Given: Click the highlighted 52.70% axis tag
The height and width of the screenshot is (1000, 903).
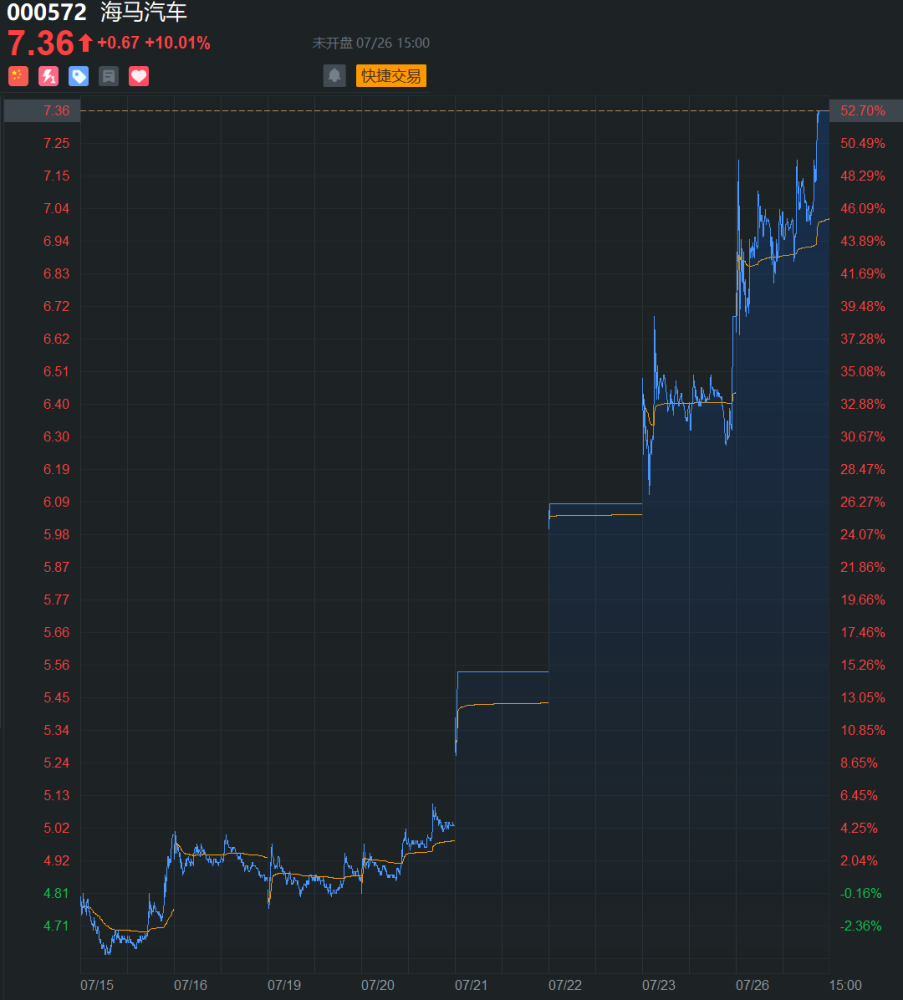Looking at the screenshot, I should click(x=866, y=110).
